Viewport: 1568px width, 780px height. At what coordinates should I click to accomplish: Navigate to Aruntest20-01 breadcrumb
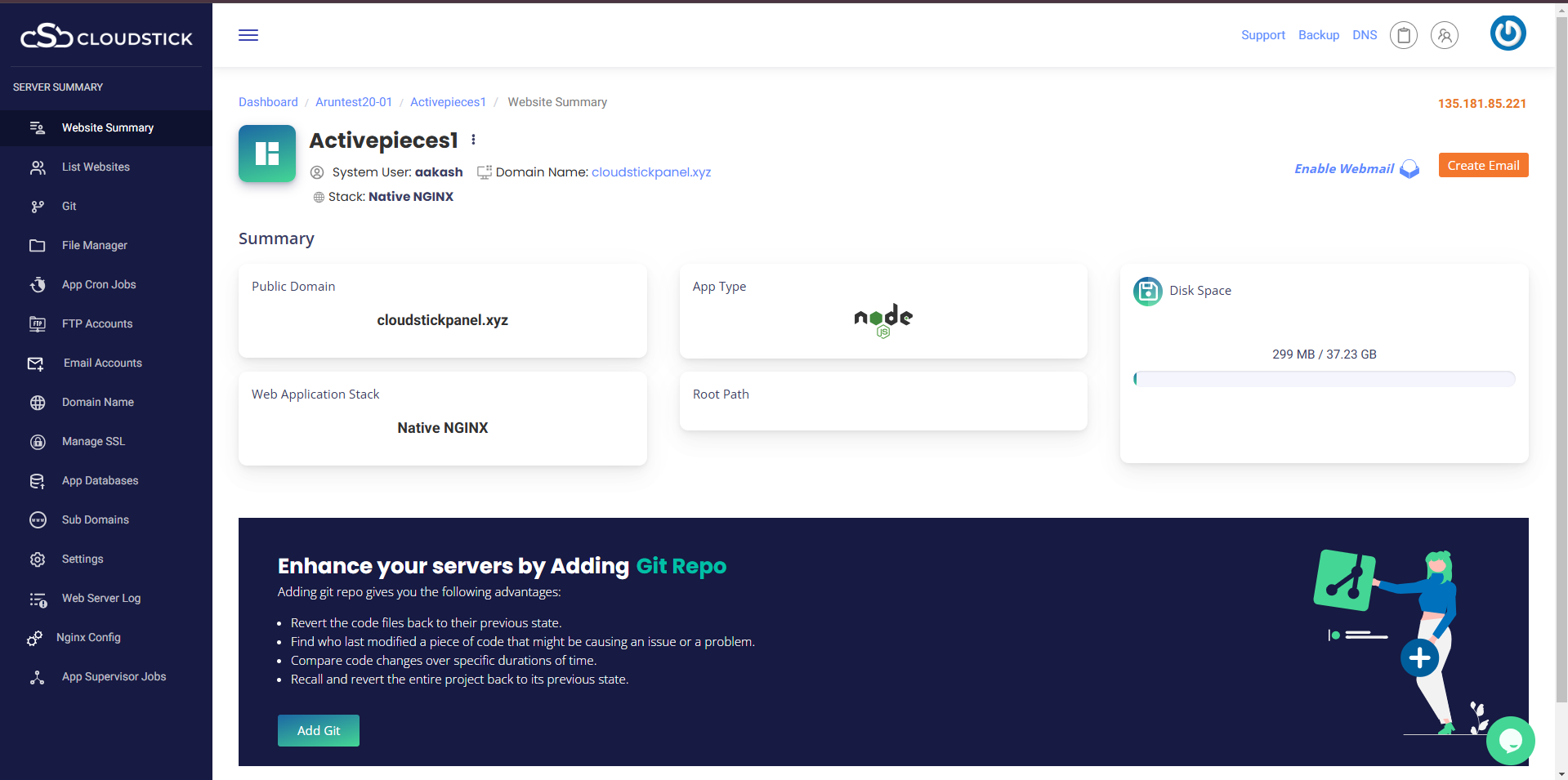[353, 102]
